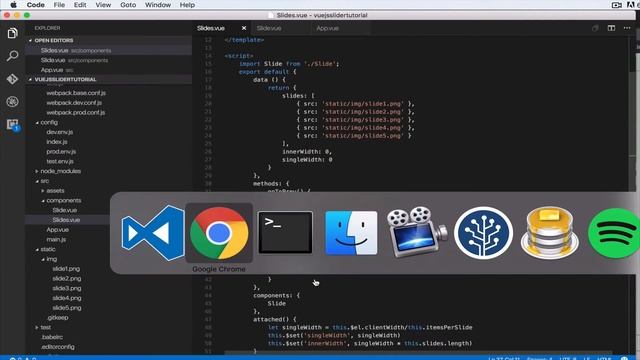The width and height of the screenshot is (640, 360).
Task: Click the 'static/img/slide1.png' string in code
Action: click(x=362, y=104)
